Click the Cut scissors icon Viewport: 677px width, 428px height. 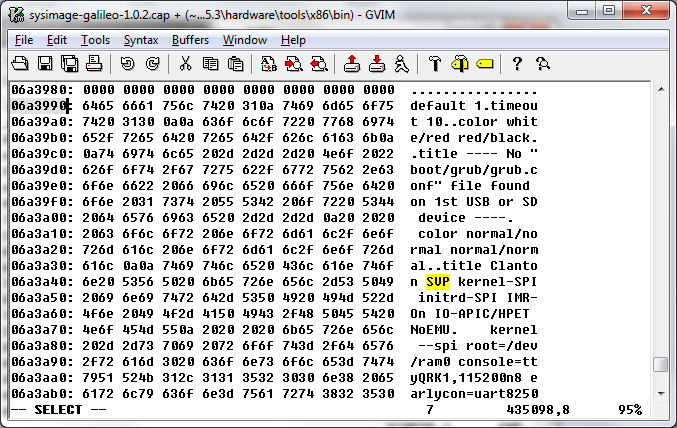click(x=185, y=64)
